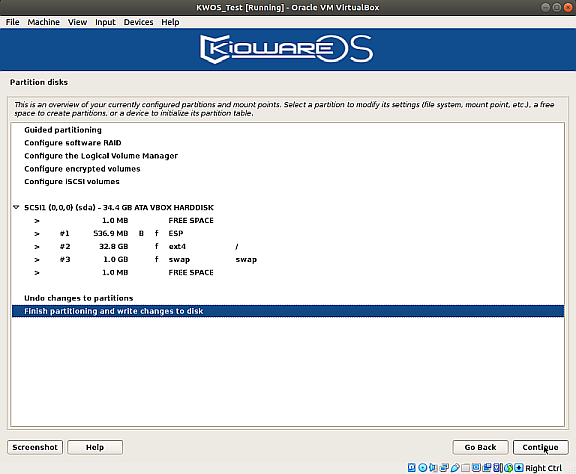Viewport: 576px width, 474px height.
Task: Click the 'B' bootable flag on partition #1
Action: 141,233
